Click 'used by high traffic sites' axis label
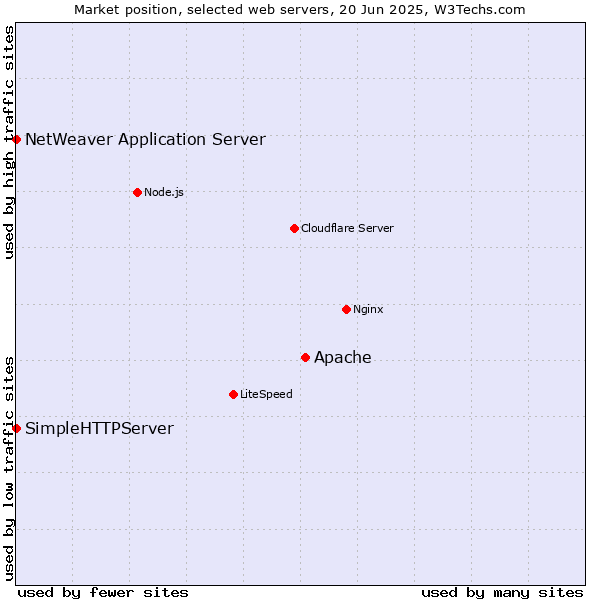This screenshot has height=600, width=600. point(9,142)
